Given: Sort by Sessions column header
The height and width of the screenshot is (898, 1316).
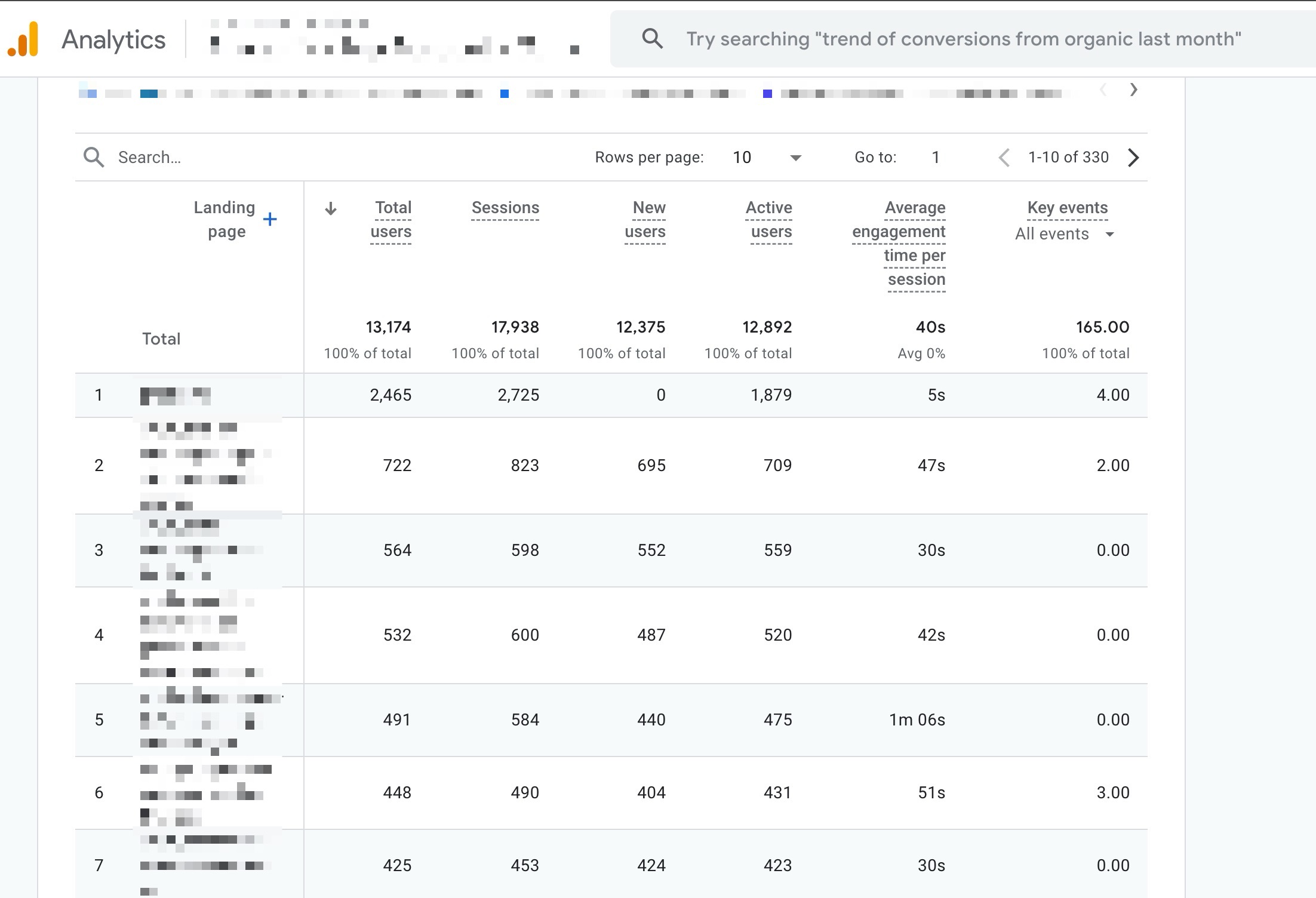Looking at the screenshot, I should click(x=505, y=208).
